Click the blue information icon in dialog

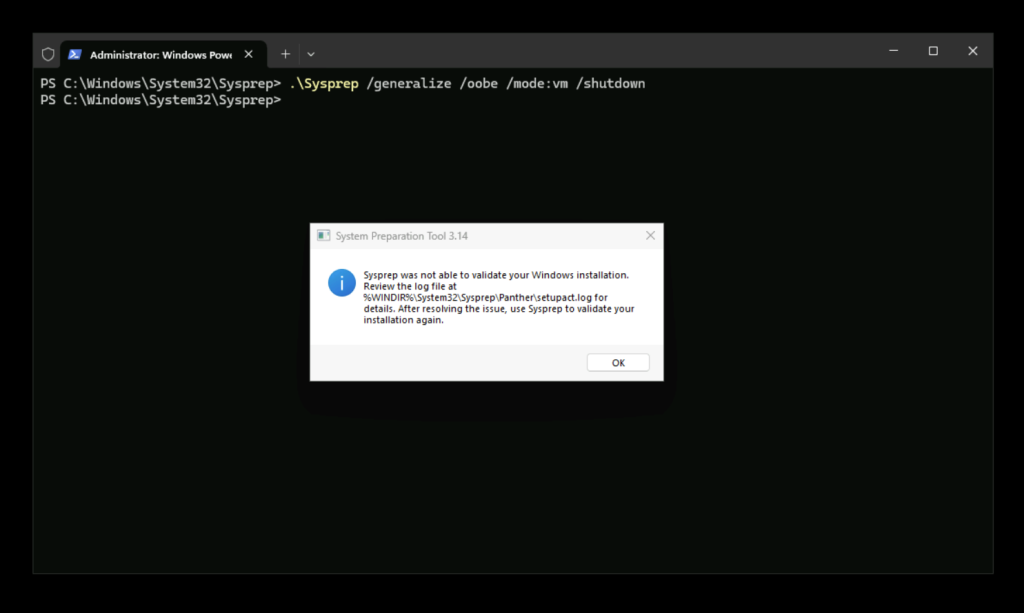coord(342,283)
